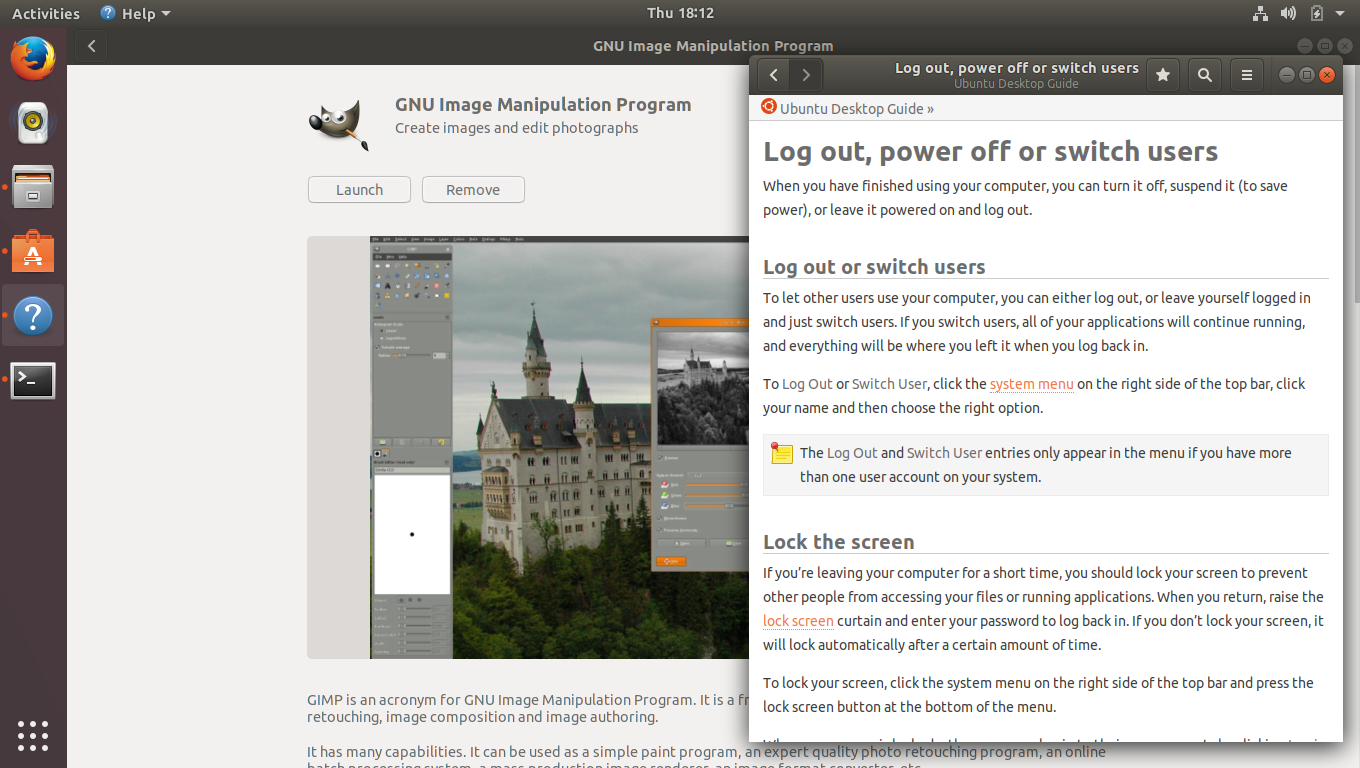Launch GIMP with the Launch button
The image size is (1360, 768).
pyautogui.click(x=359, y=190)
